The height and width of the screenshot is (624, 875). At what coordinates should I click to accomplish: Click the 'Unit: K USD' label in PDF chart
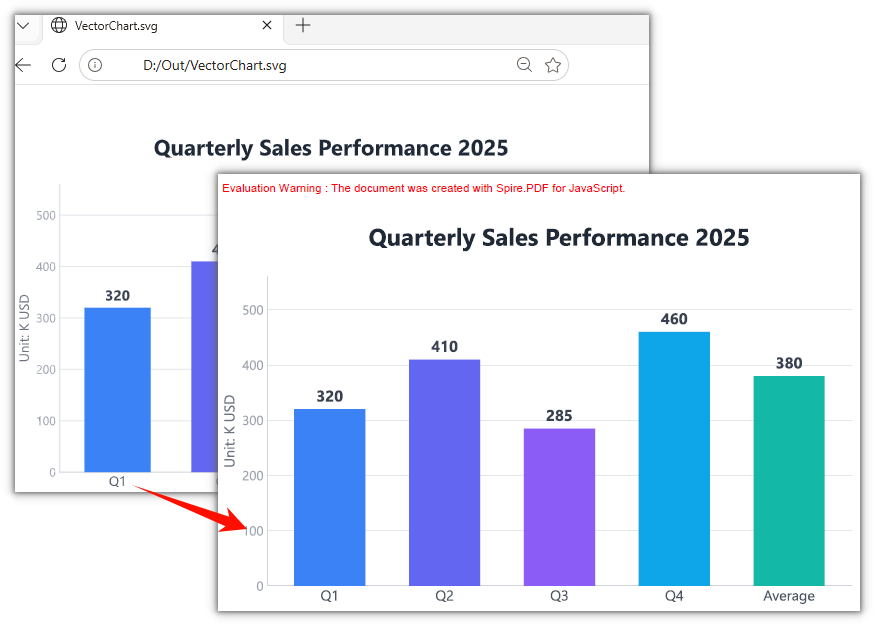click(x=230, y=431)
